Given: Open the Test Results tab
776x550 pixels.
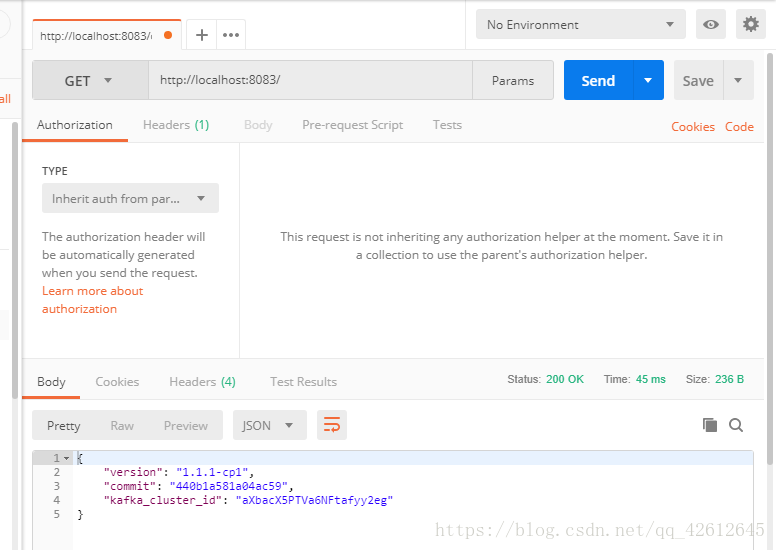Looking at the screenshot, I should [x=303, y=382].
